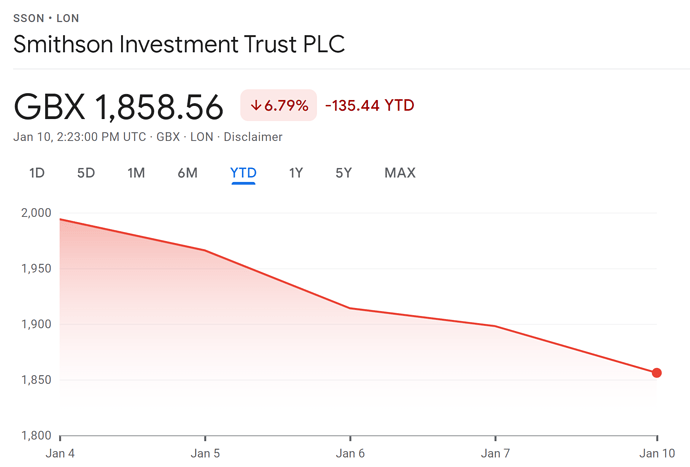Click the Jan 4 axis label
The width and height of the screenshot is (690, 467).
click(x=60, y=455)
